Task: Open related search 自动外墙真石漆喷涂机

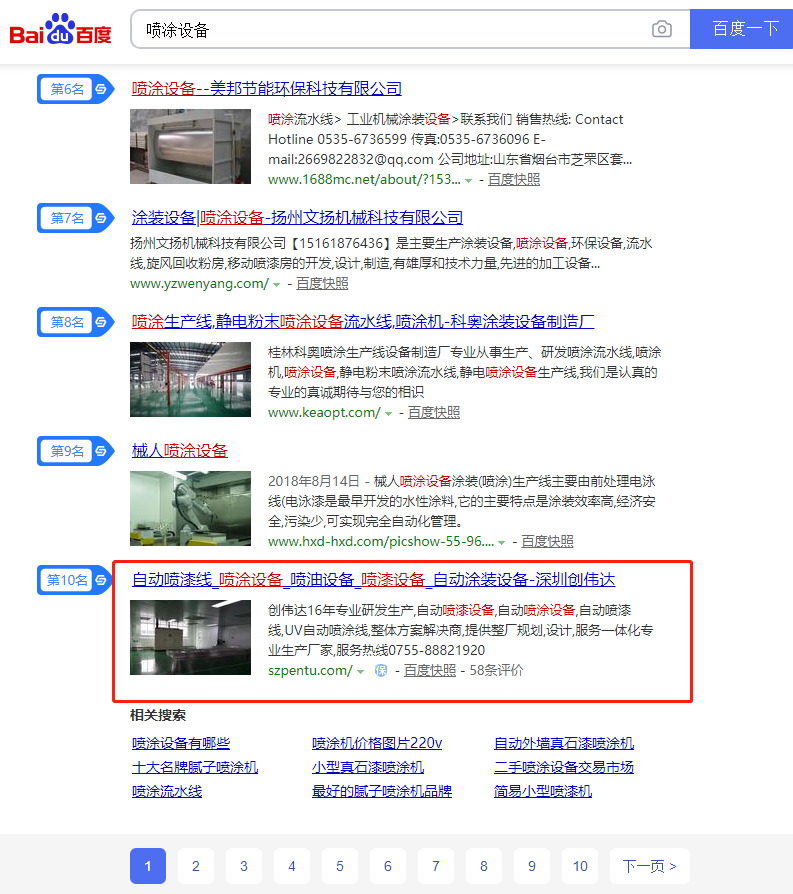Action: click(x=564, y=743)
